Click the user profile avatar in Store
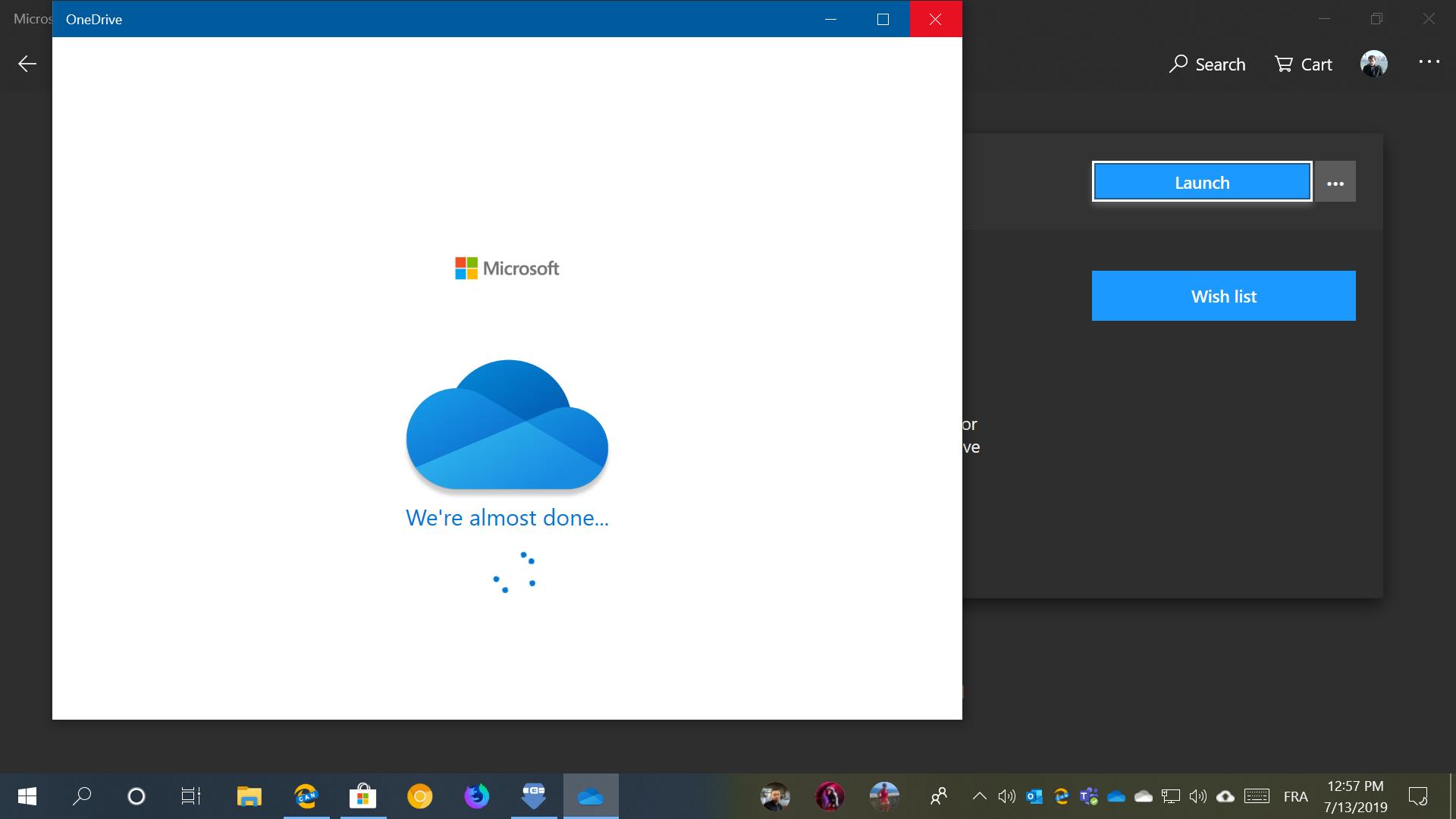Viewport: 1456px width, 819px height. [x=1373, y=64]
